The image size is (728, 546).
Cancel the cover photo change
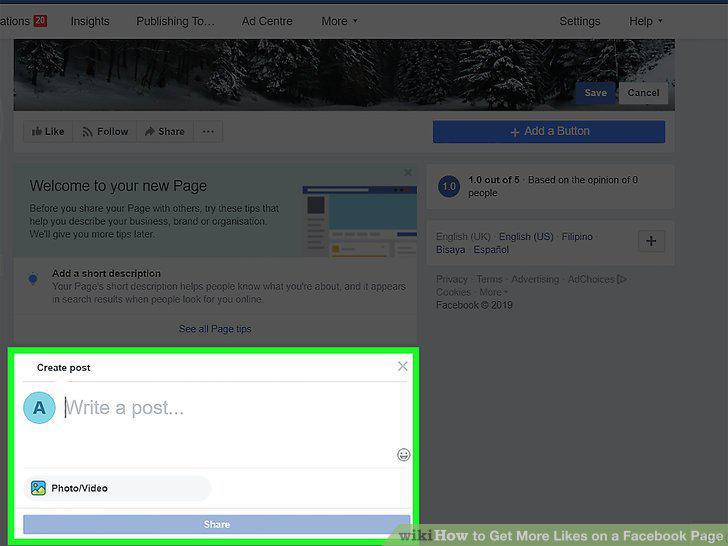click(643, 93)
